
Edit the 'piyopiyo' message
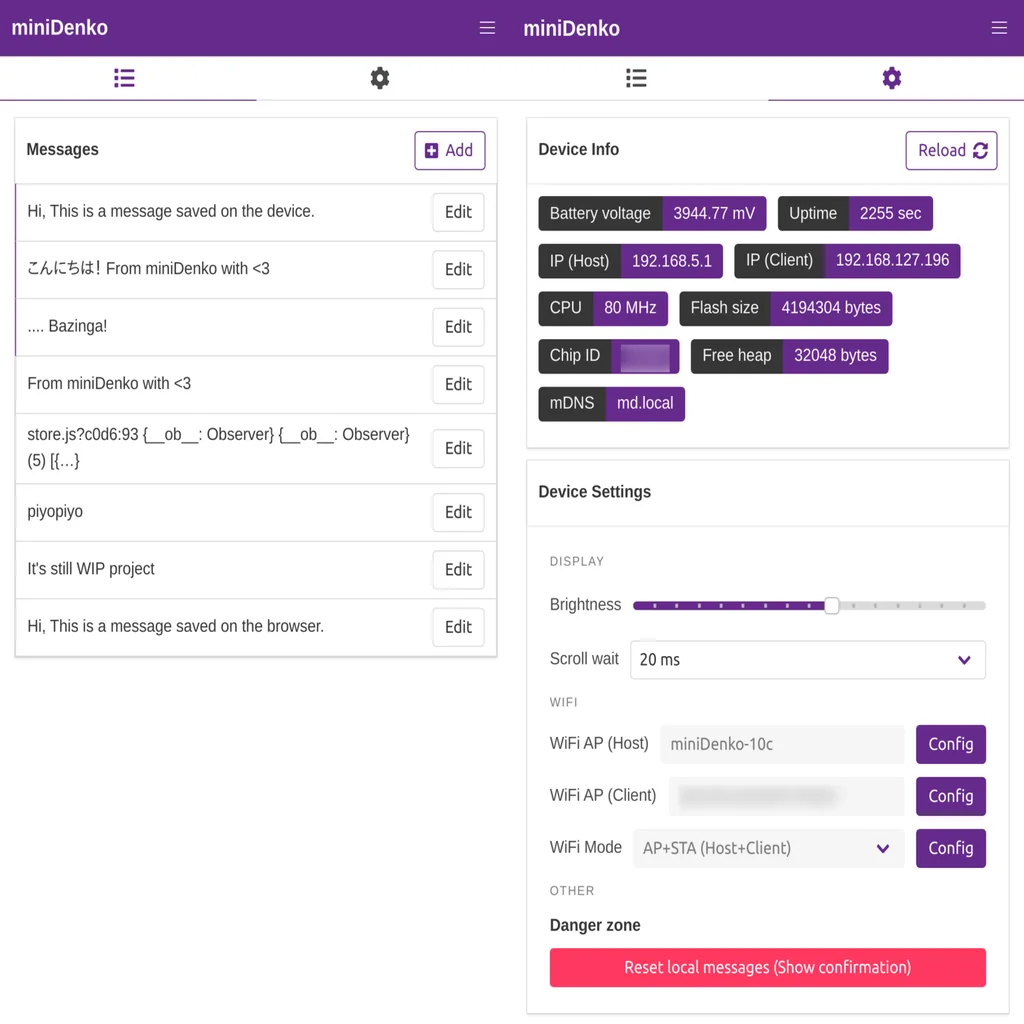[x=458, y=512]
